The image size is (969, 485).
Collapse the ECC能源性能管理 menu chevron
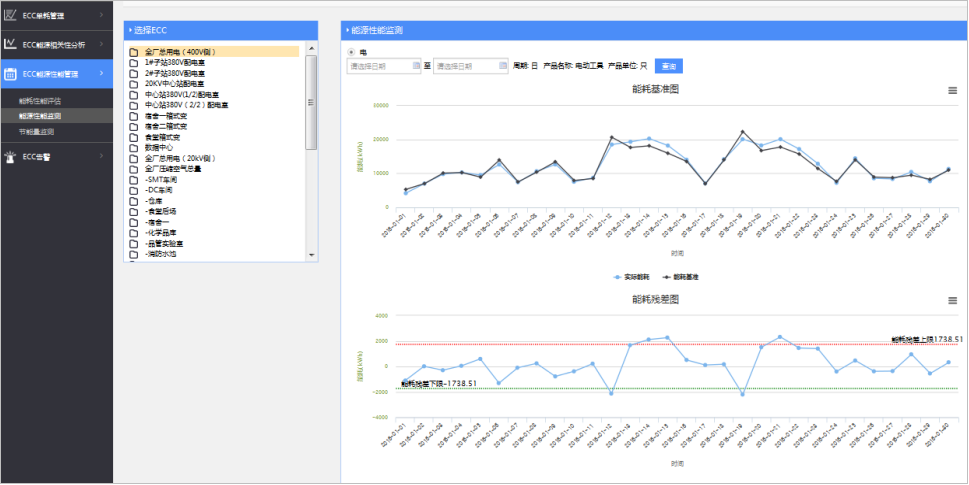pyautogui.click(x=101, y=74)
